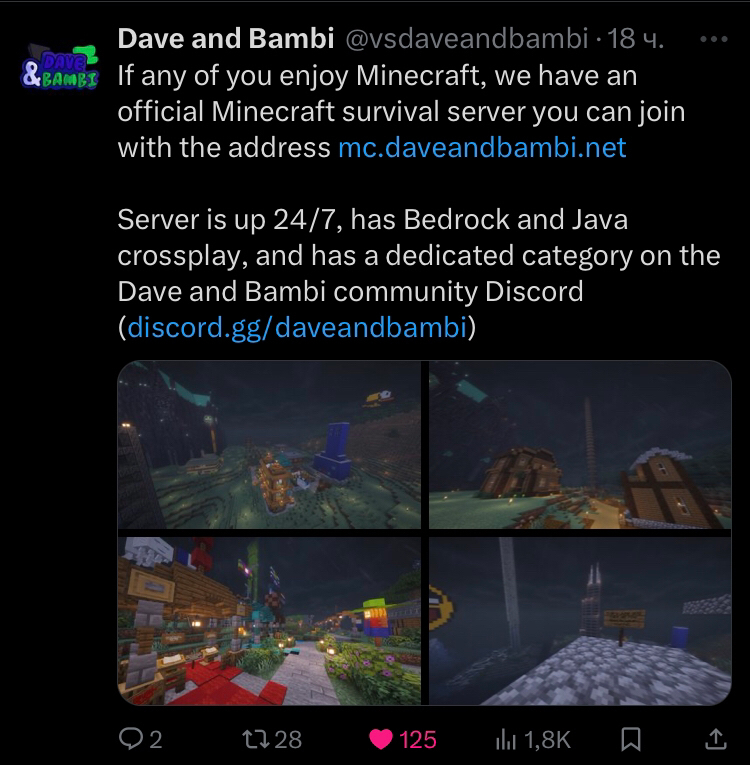View top-right wooden houses night screenshot

(580, 444)
